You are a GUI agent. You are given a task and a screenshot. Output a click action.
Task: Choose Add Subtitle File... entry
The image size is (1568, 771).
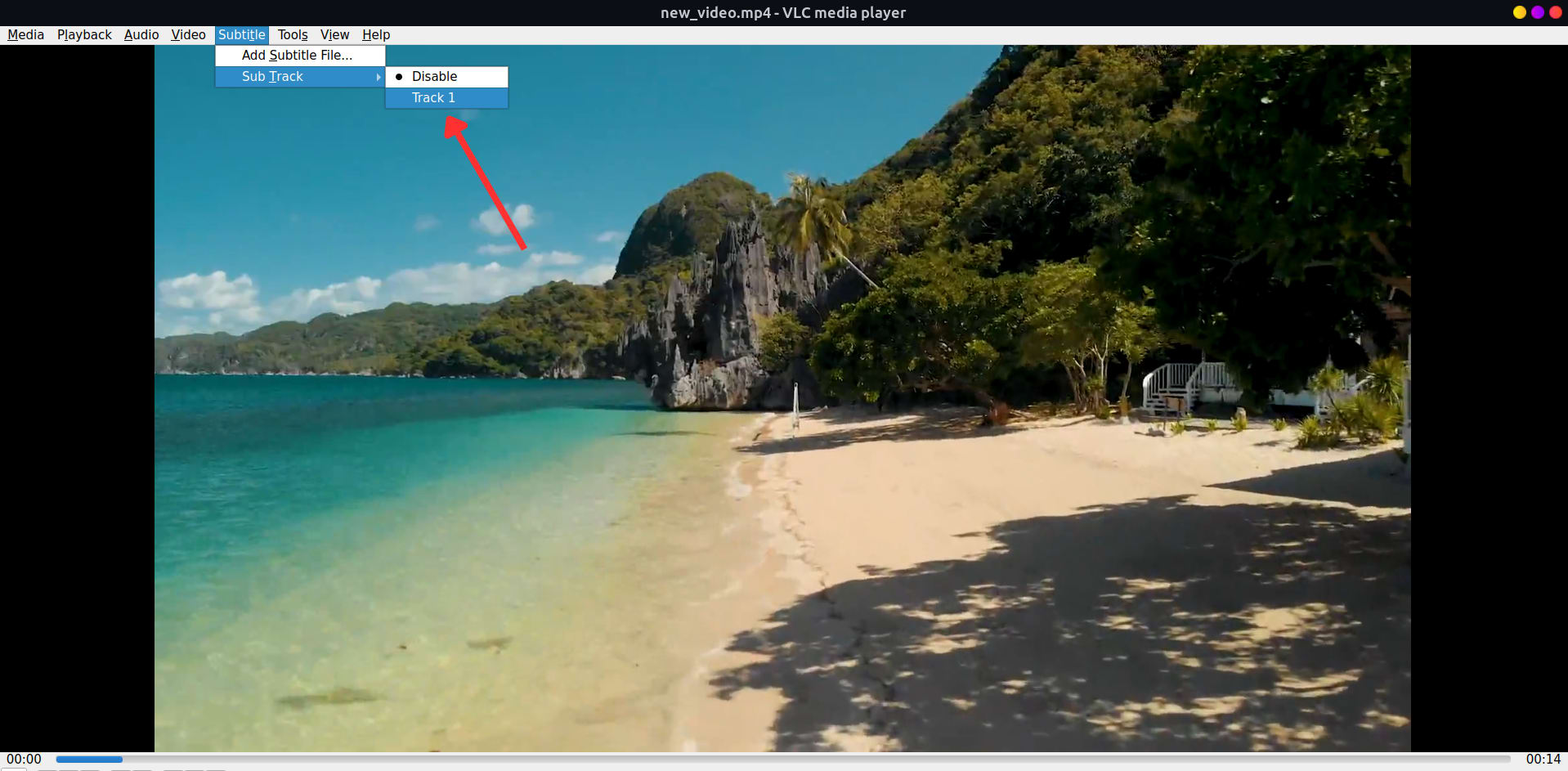pyautogui.click(x=297, y=55)
